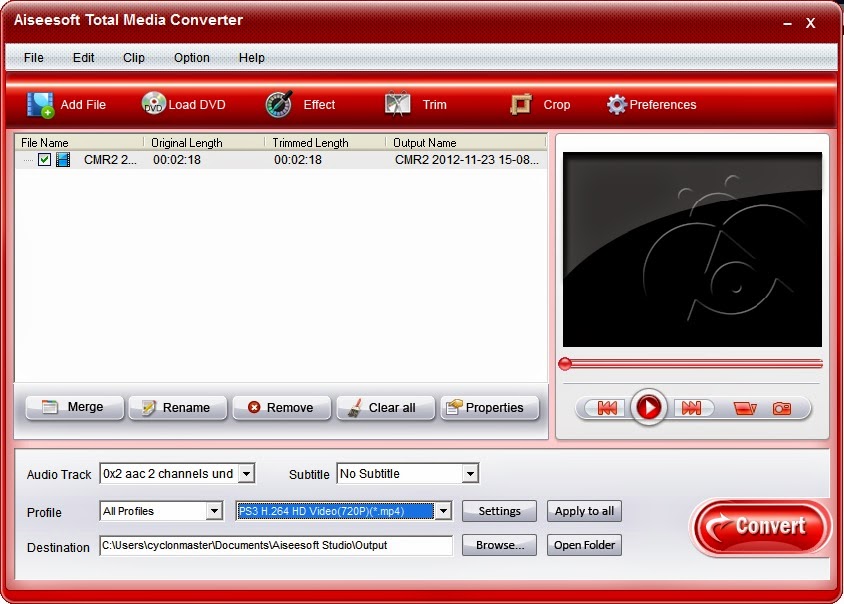Click the Open Folder button
This screenshot has width=844, height=604.
585,545
